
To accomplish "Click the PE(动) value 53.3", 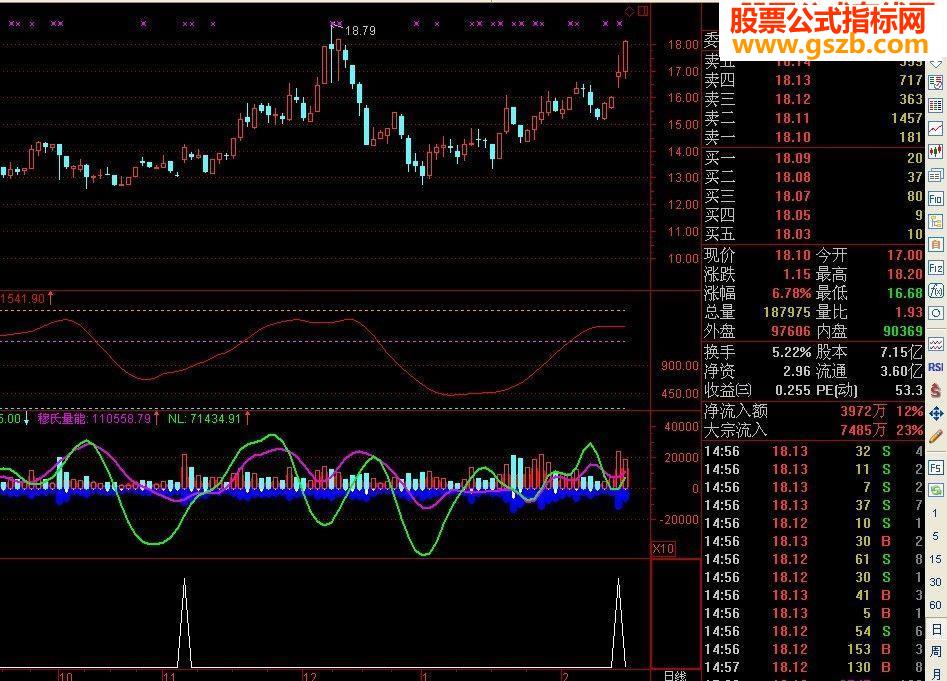I will coord(910,390).
